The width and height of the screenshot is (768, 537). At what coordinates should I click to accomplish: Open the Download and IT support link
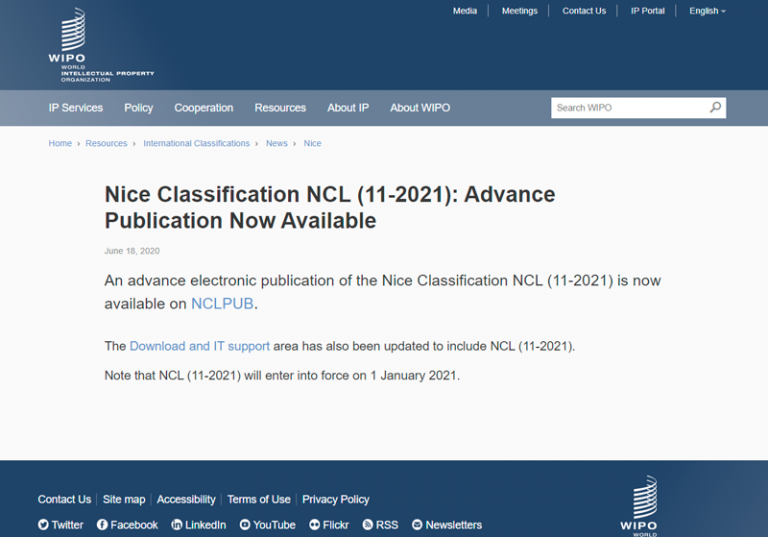click(x=199, y=346)
